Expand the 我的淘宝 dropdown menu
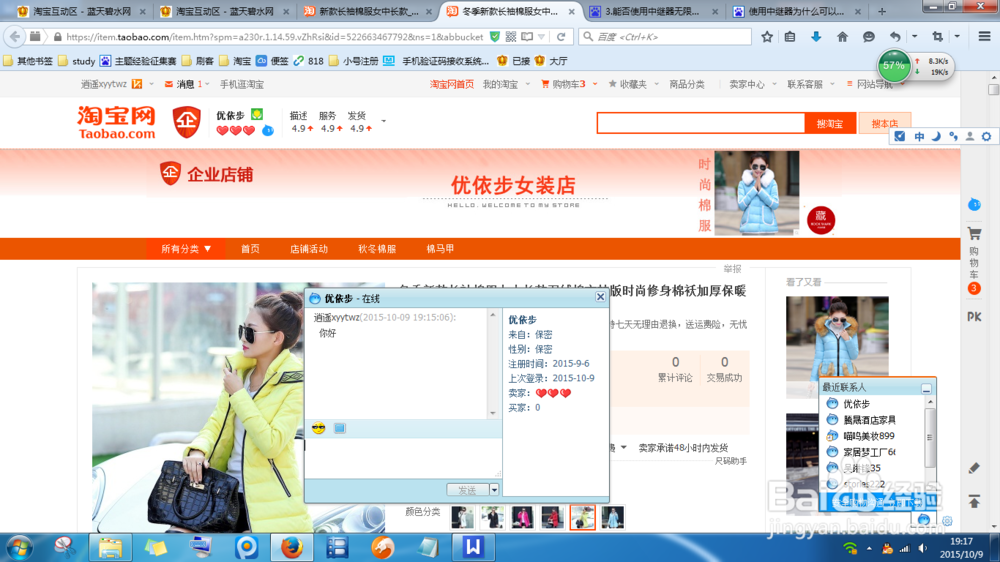 point(527,84)
